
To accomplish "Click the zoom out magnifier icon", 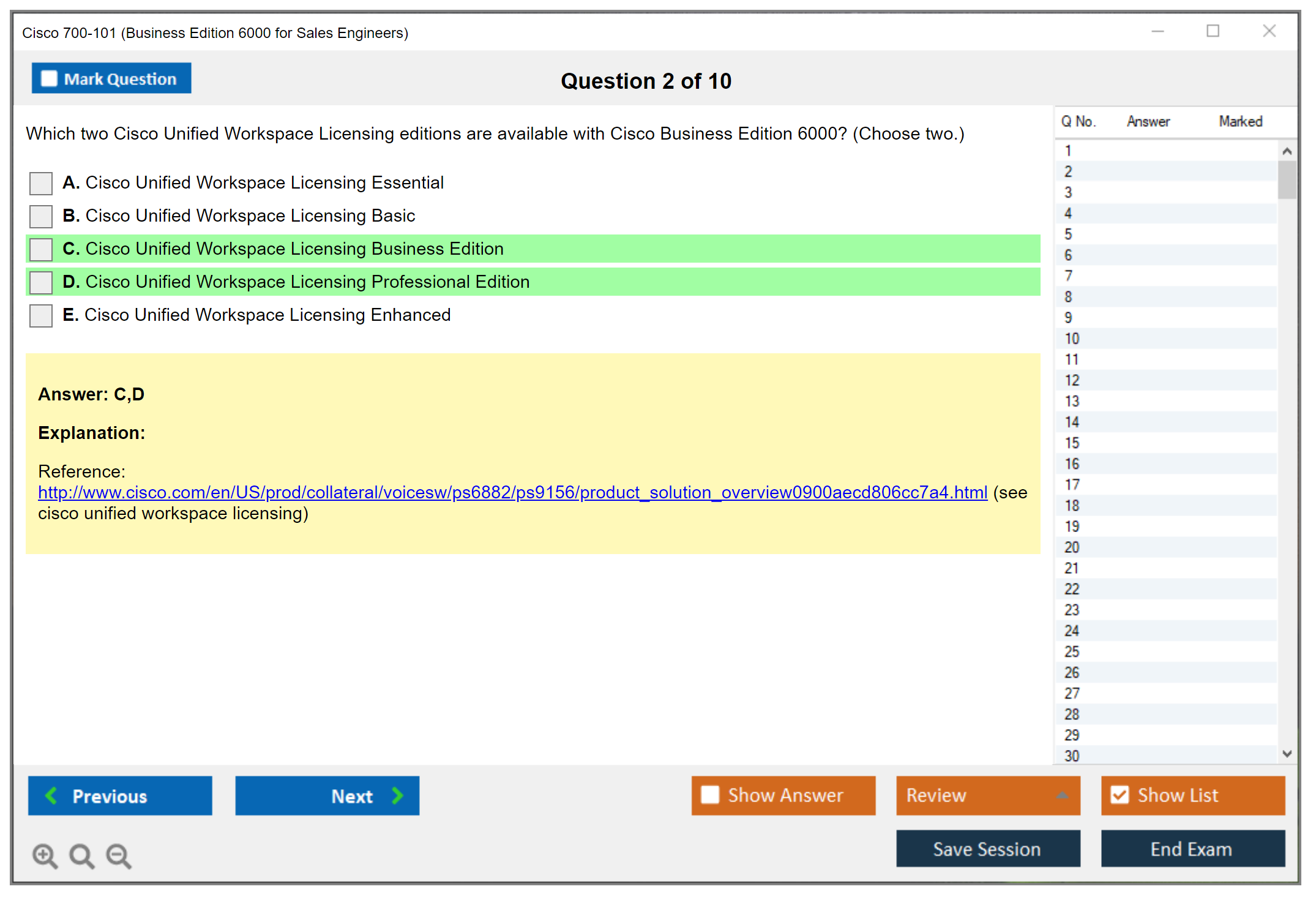I will [x=118, y=855].
